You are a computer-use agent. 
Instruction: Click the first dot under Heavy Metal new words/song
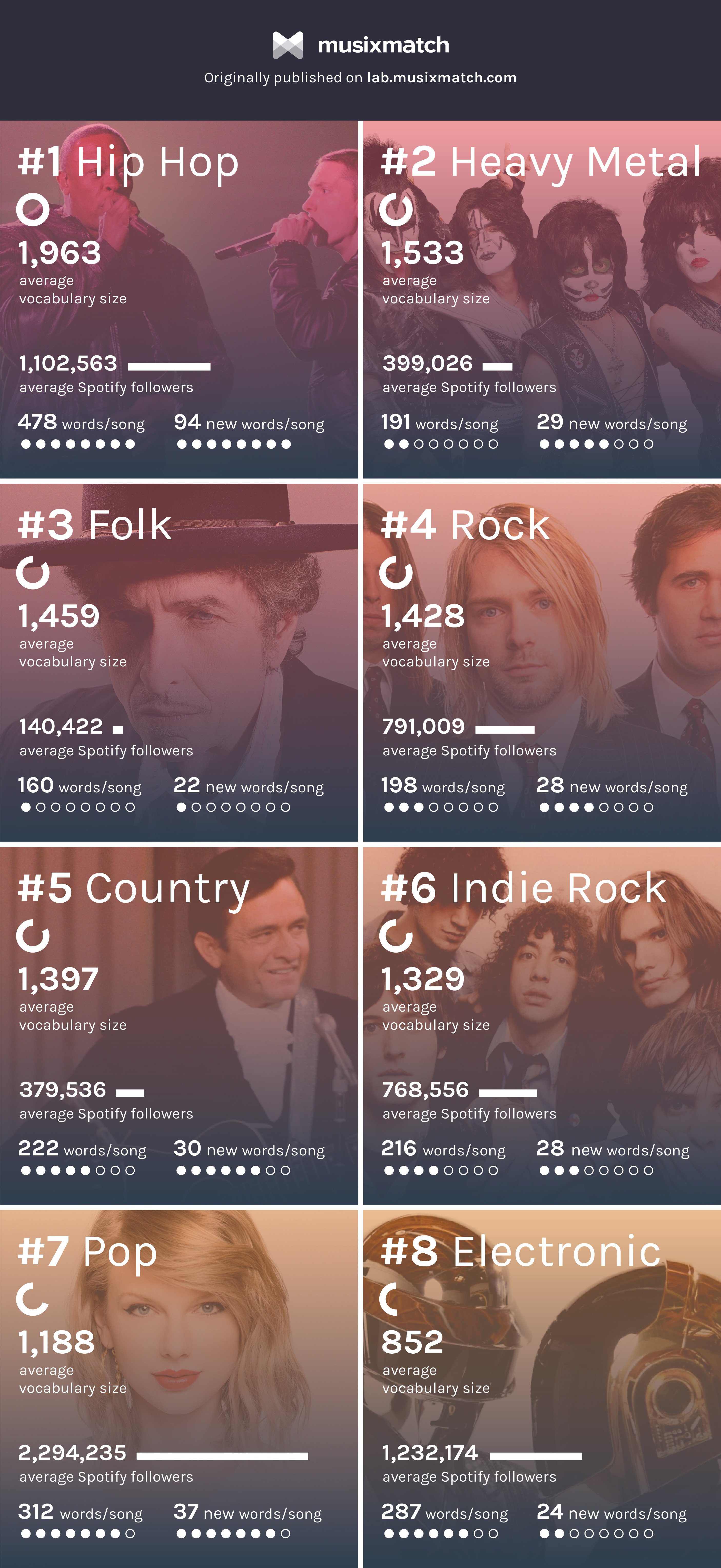point(544,444)
